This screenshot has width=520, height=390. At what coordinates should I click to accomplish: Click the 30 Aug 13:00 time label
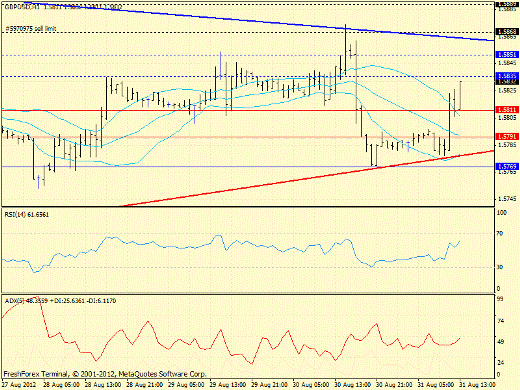[x=353, y=385]
